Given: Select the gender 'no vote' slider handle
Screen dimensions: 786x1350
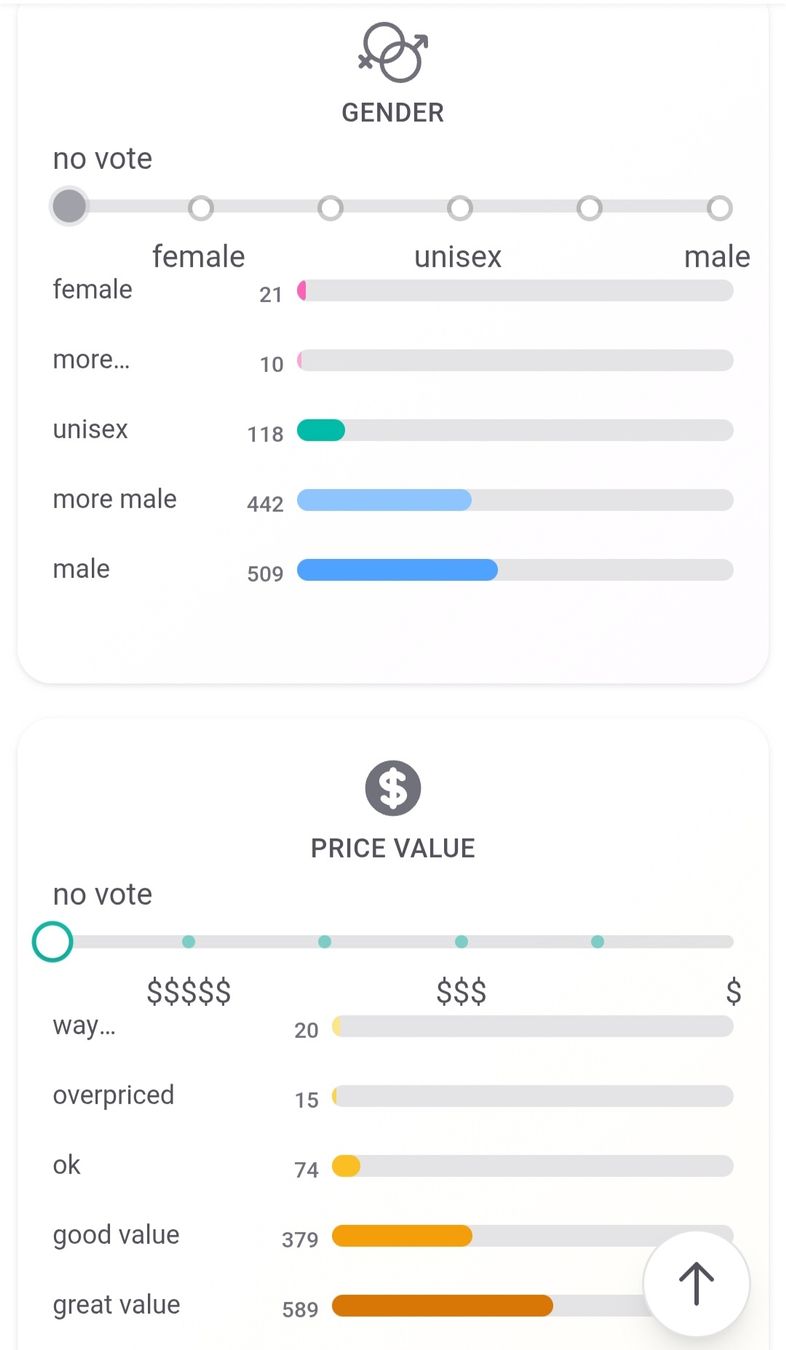Looking at the screenshot, I should click(x=69, y=207).
